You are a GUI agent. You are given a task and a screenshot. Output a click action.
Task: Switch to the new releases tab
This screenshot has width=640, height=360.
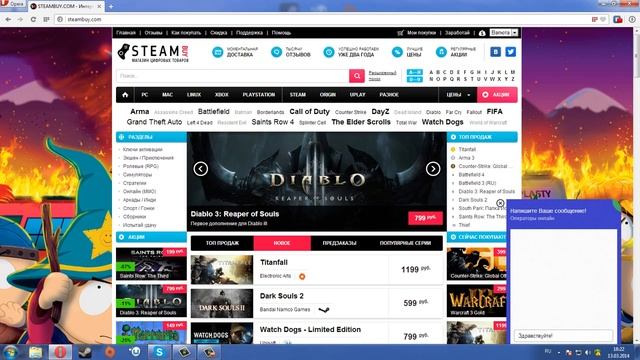(x=282, y=243)
